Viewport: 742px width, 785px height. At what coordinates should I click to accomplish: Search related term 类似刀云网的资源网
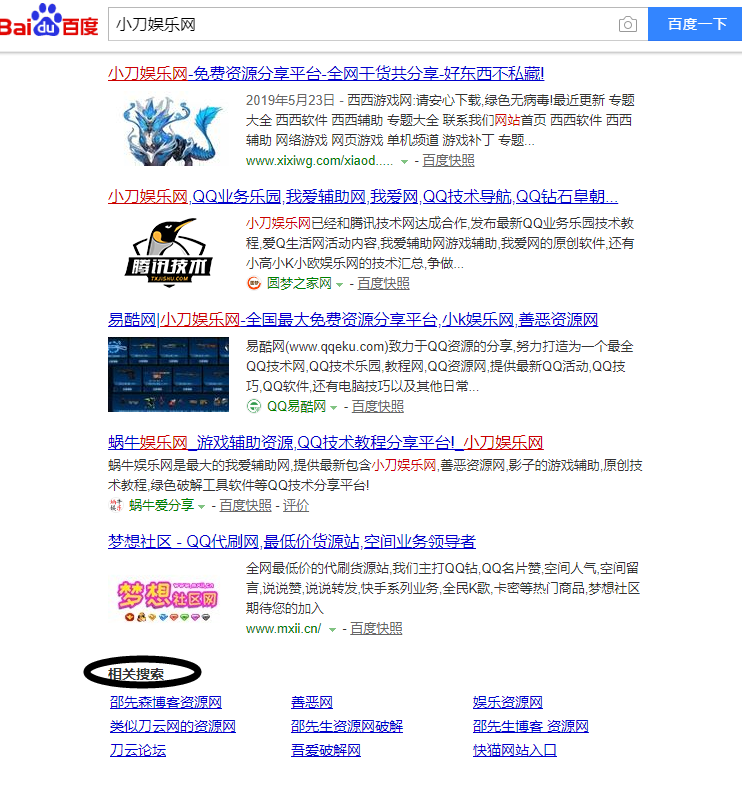(x=173, y=726)
